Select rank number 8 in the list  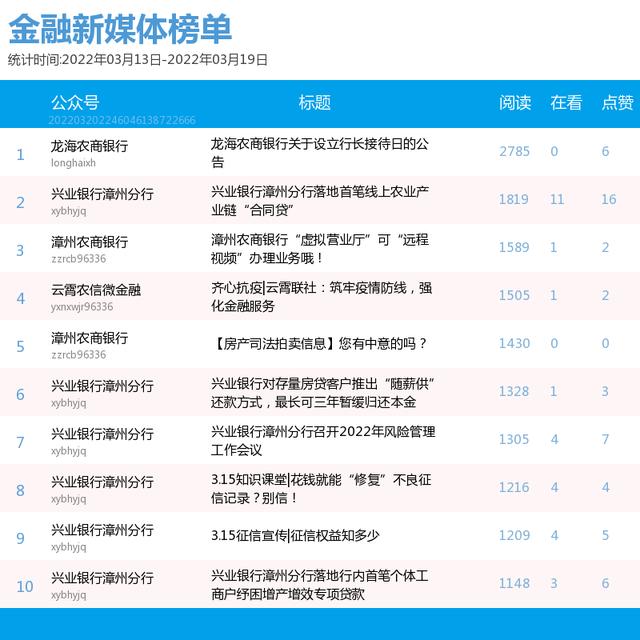pos(20,491)
